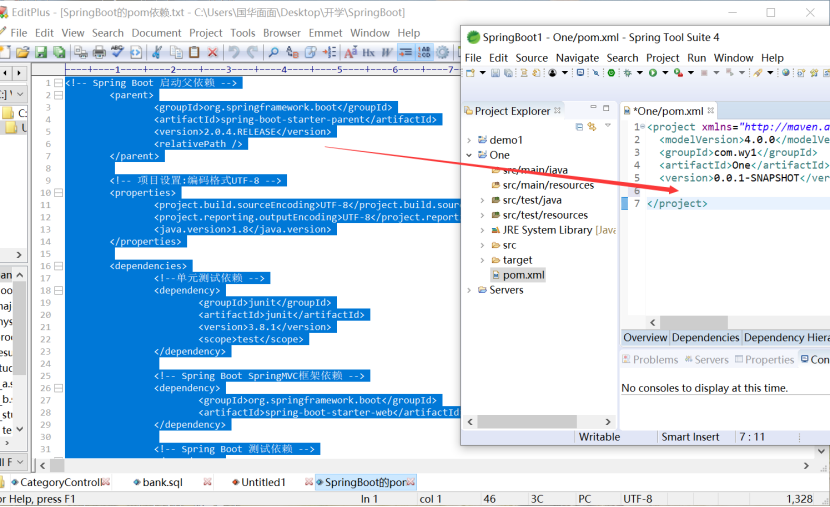Screen dimensions: 830x507
Task: Click EditPlus print preview icon
Action: (81, 52)
